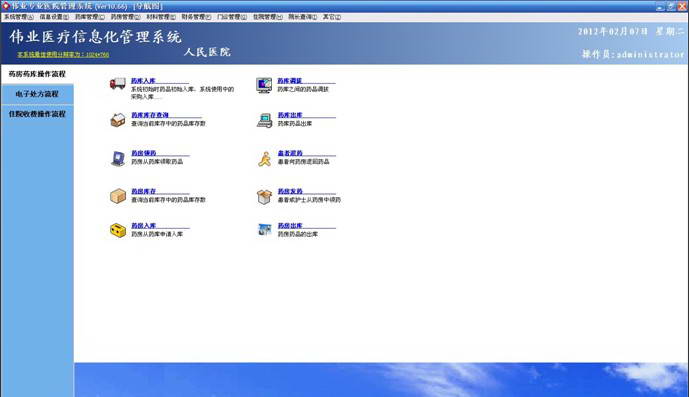Switch to the 住院收费操作流程 sidebar tab
Viewport: 689px width, 397px height.
[37, 114]
